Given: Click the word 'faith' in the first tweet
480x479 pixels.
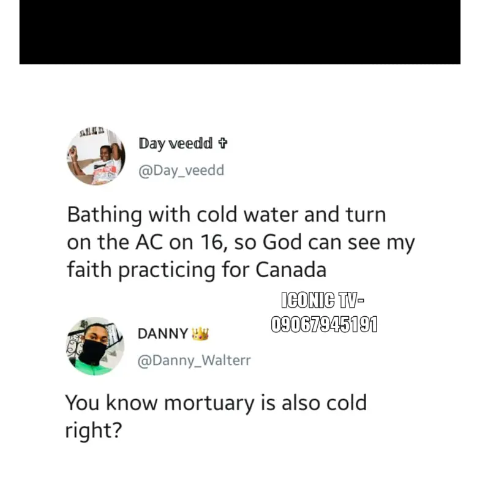Looking at the screenshot, I should point(89,269).
